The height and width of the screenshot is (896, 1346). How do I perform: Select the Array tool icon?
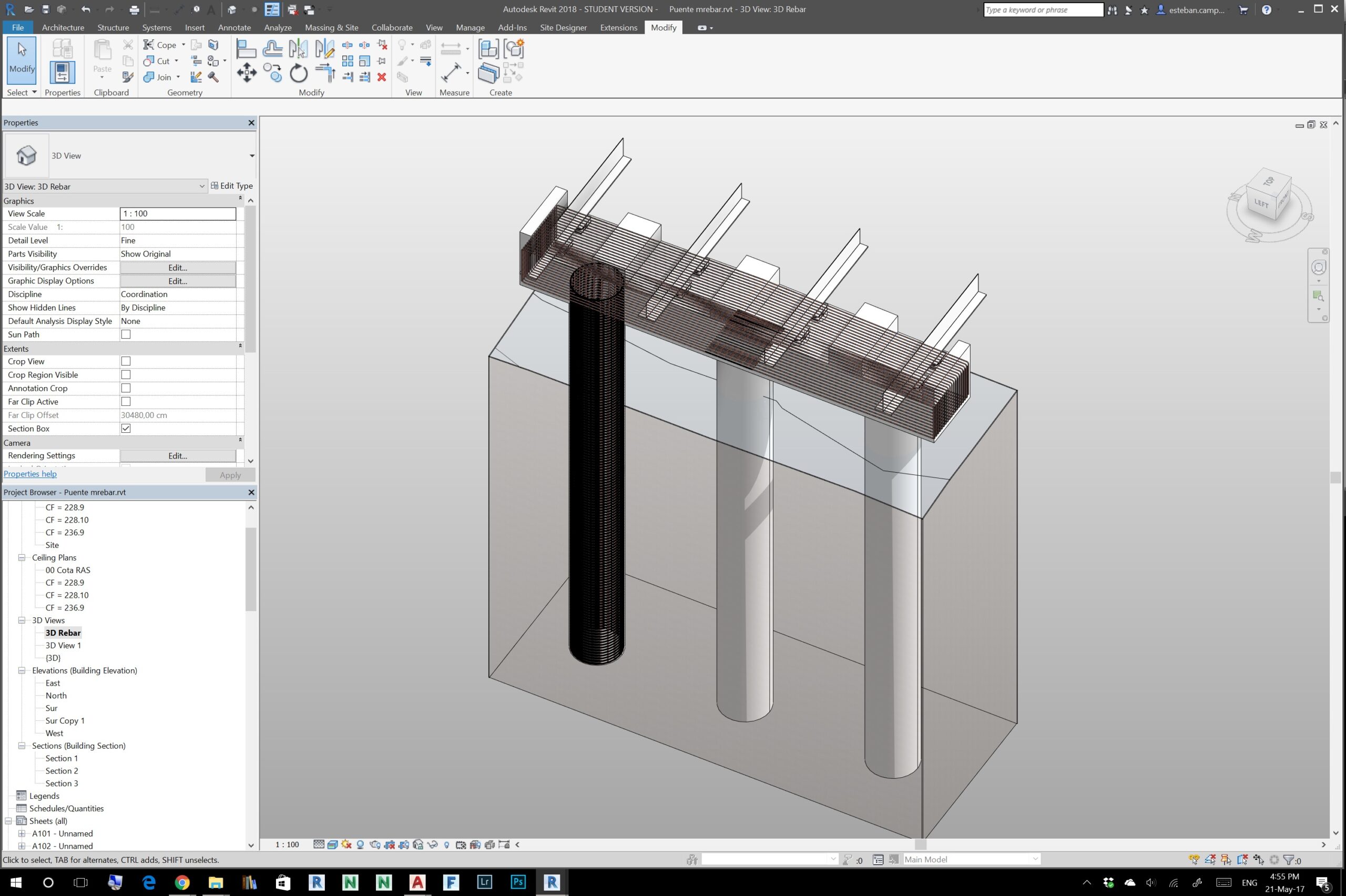(x=347, y=60)
